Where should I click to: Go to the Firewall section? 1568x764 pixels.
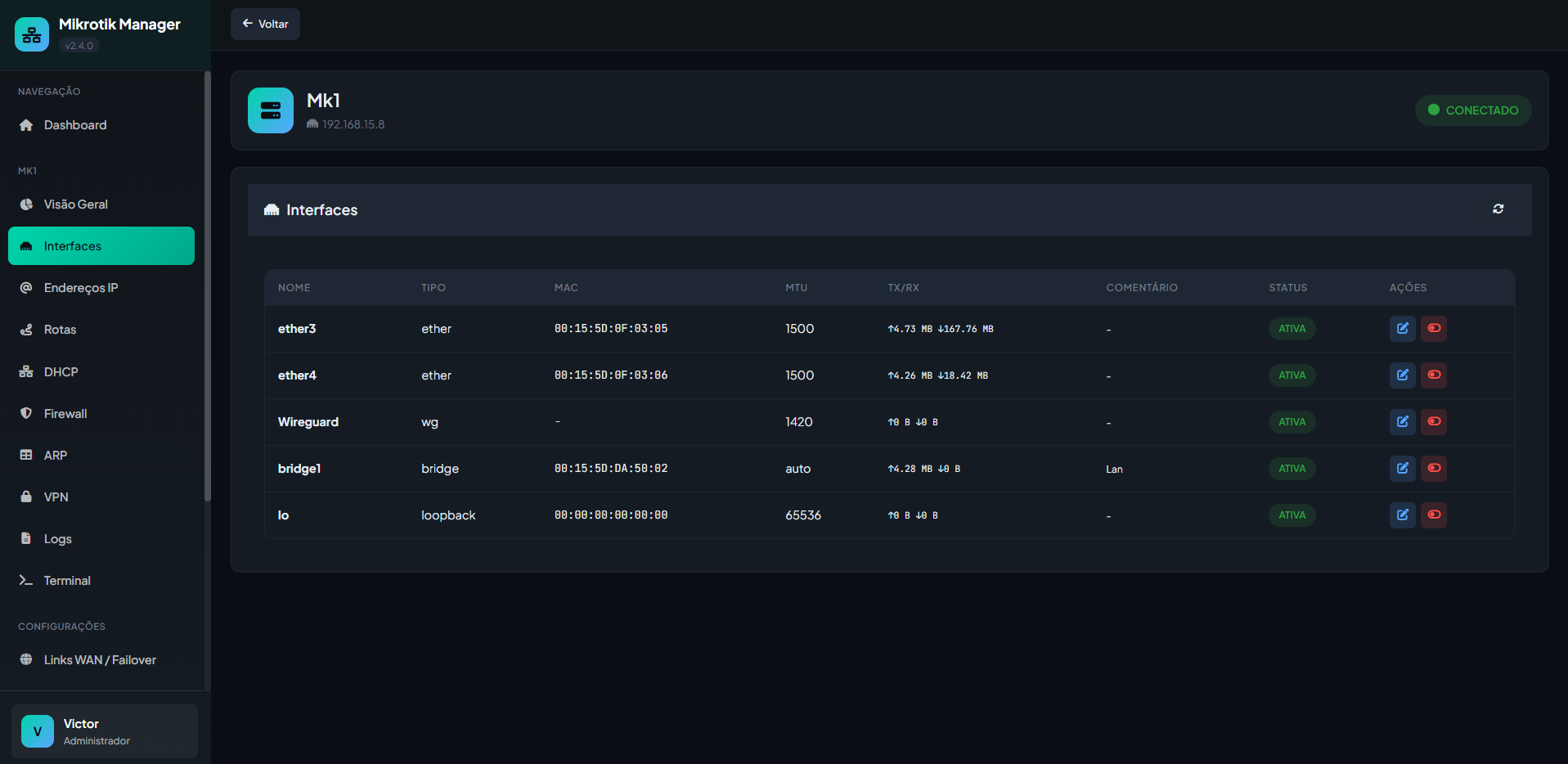[65, 414]
